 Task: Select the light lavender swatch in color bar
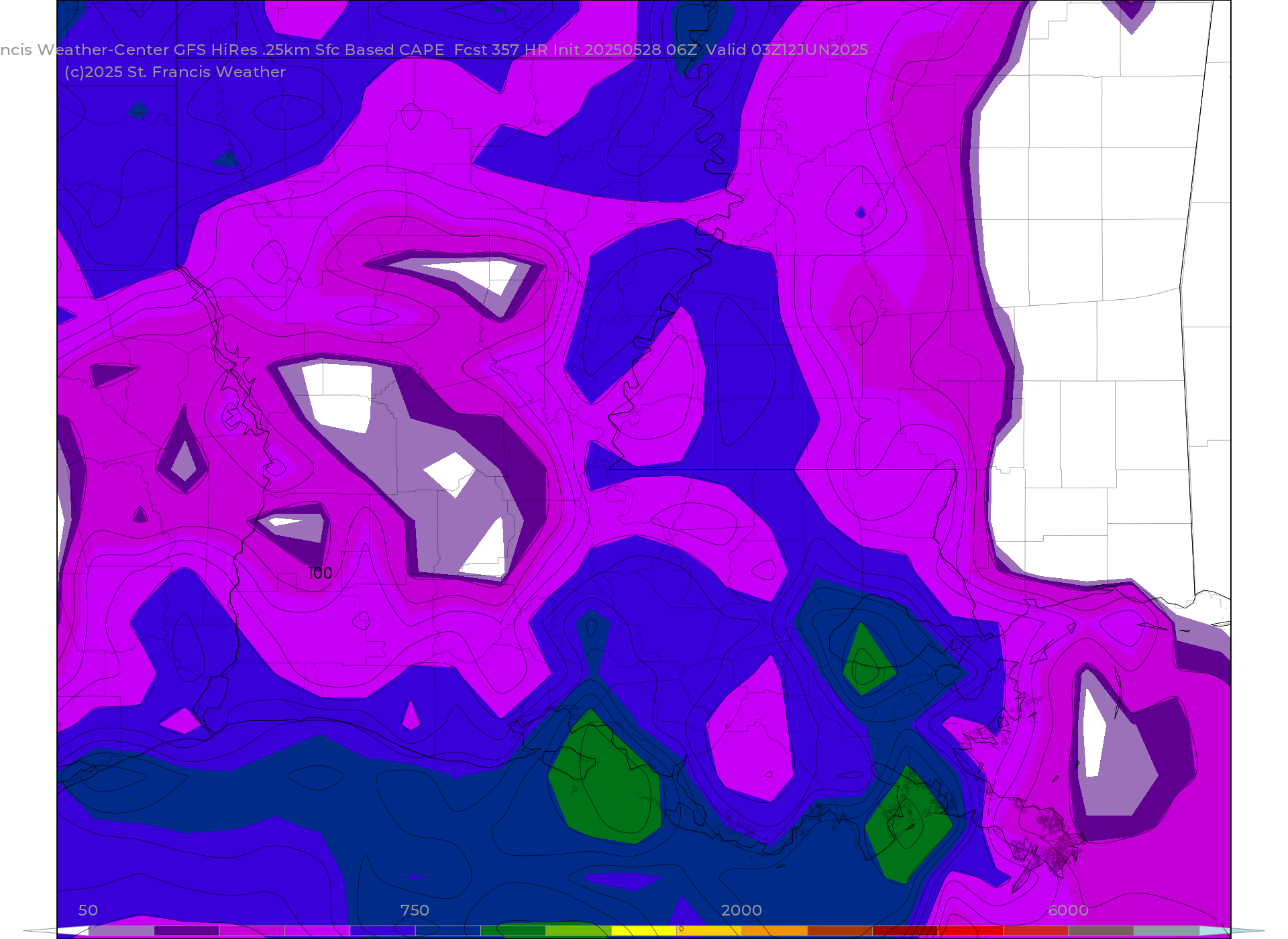[x=121, y=931]
